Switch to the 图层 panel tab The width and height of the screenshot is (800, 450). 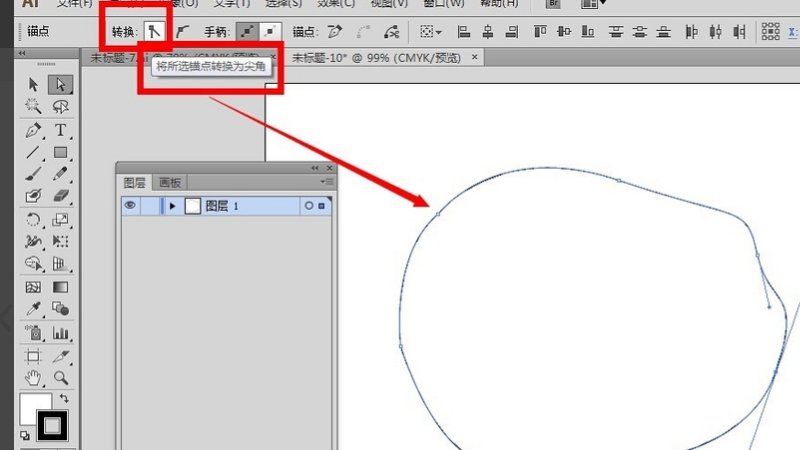pyautogui.click(x=135, y=183)
